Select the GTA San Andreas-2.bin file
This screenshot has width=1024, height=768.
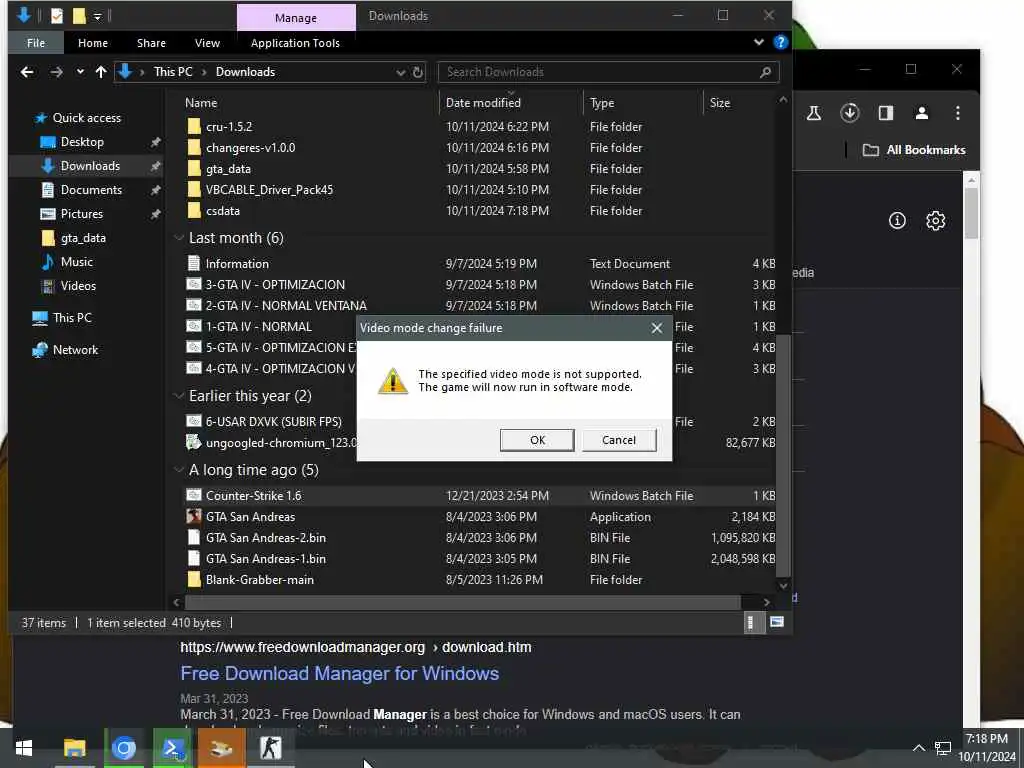265,537
